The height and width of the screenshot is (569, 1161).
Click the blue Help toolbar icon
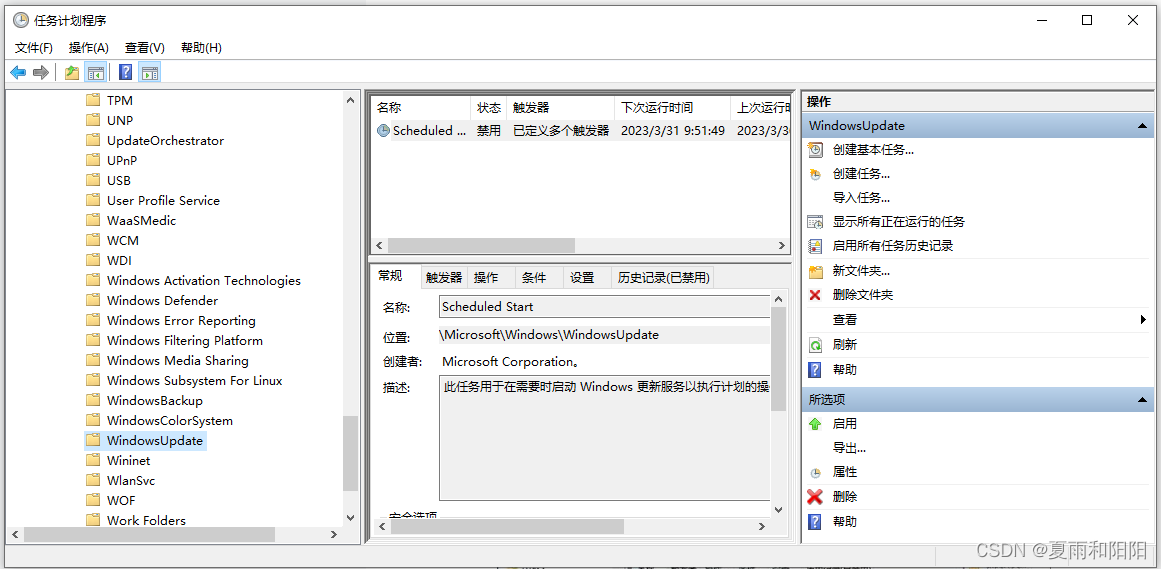[126, 73]
